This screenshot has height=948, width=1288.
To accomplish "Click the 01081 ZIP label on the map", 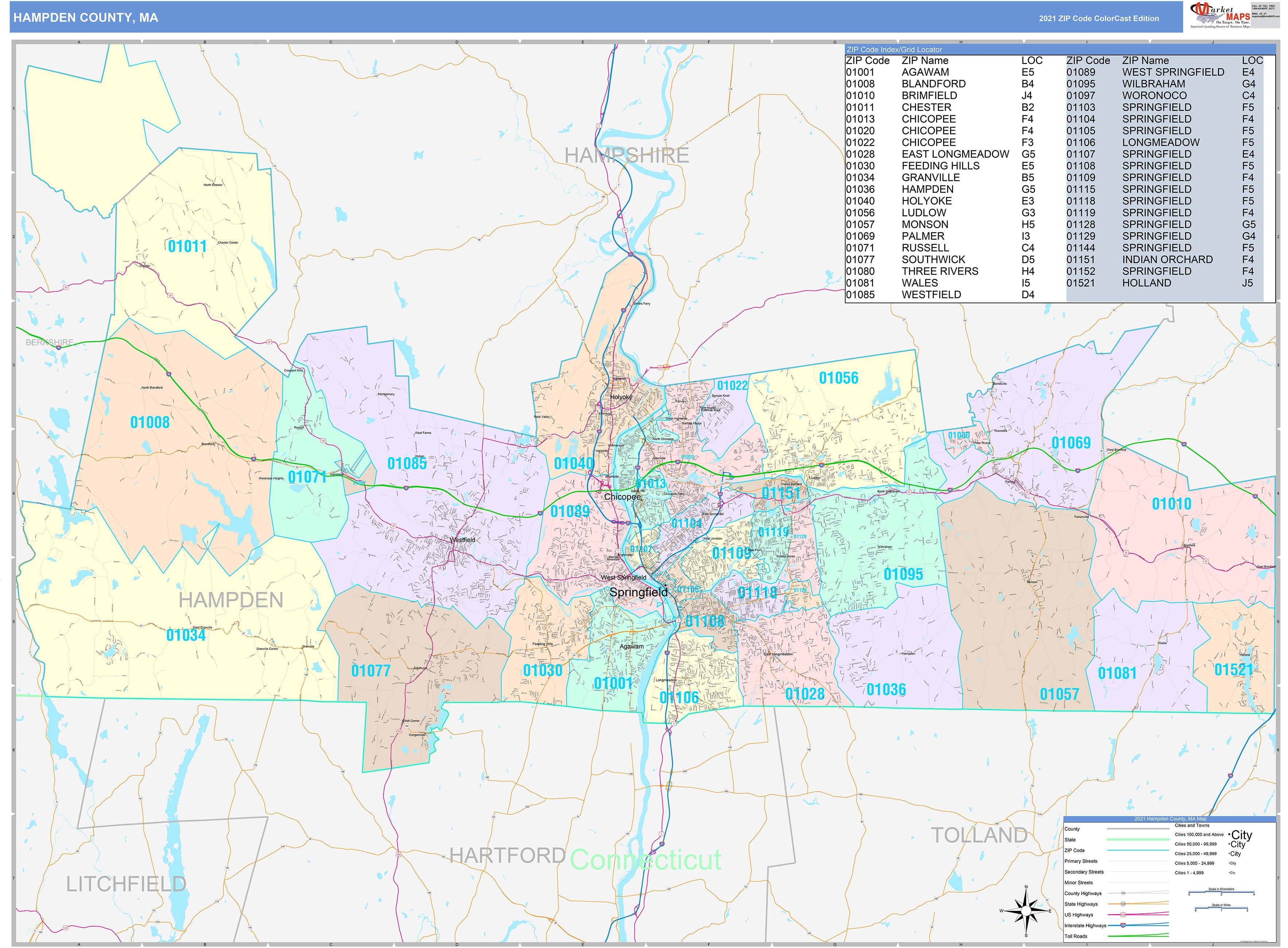I will click(1117, 673).
